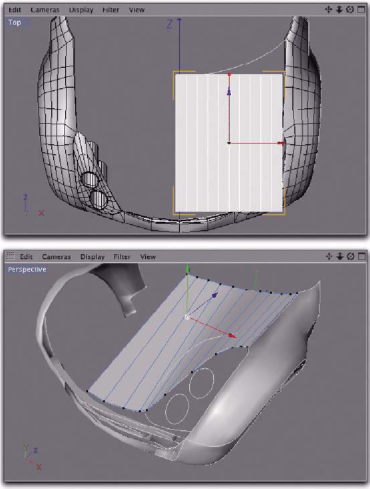Click the green Y-axis handle in Perspective view
Screen dimensions: 370x489
pyautogui.click(x=188, y=268)
